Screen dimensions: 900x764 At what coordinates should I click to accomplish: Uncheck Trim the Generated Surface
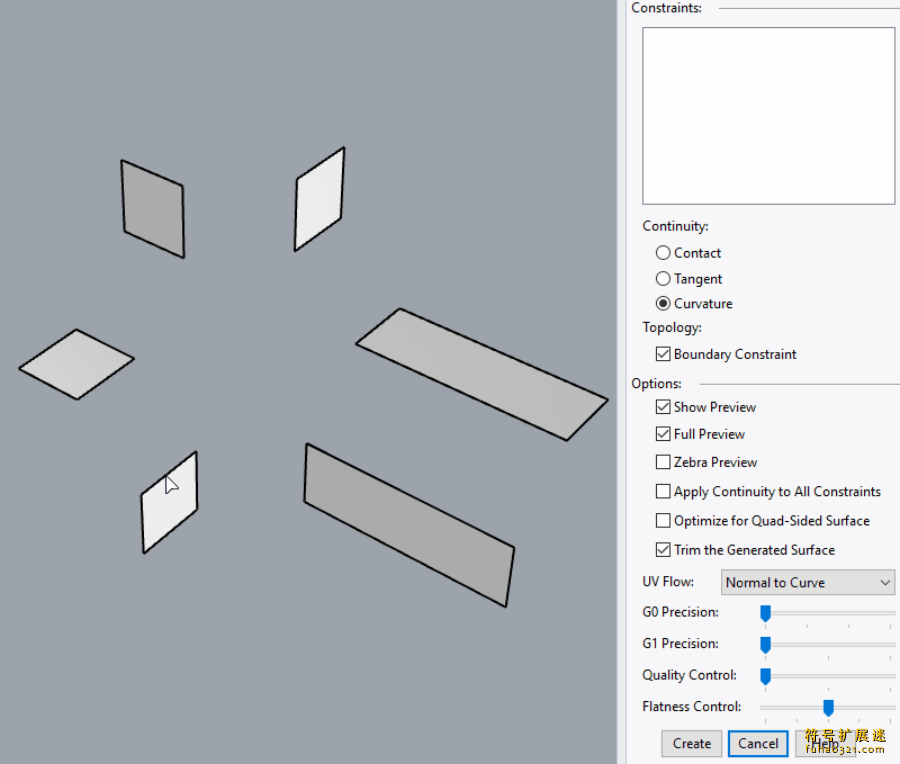coord(663,549)
